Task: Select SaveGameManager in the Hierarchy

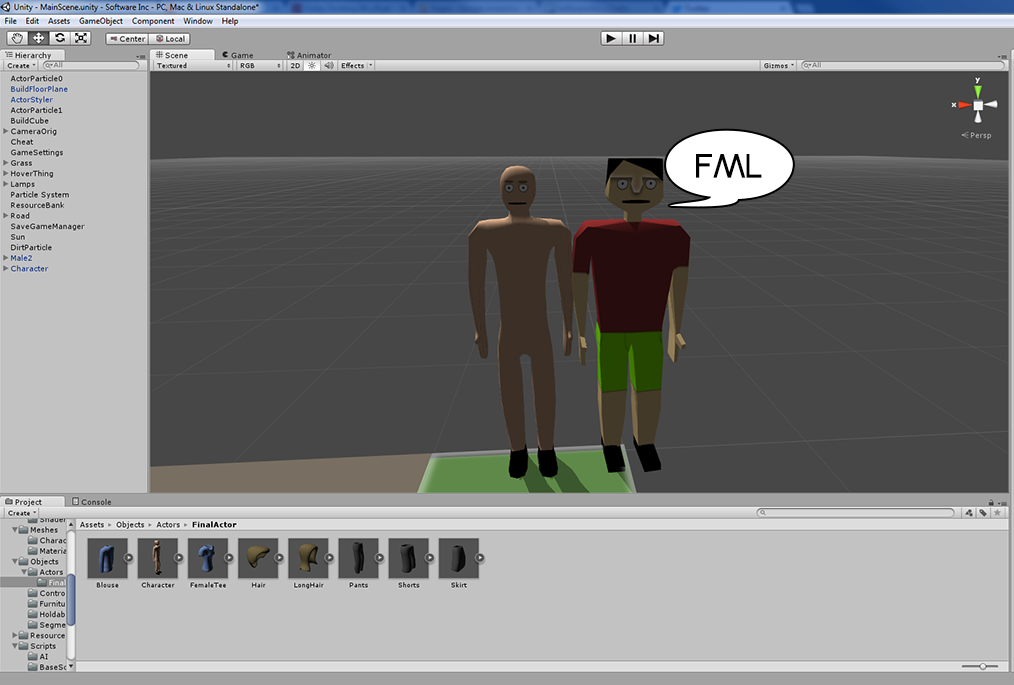Action: pos(47,226)
